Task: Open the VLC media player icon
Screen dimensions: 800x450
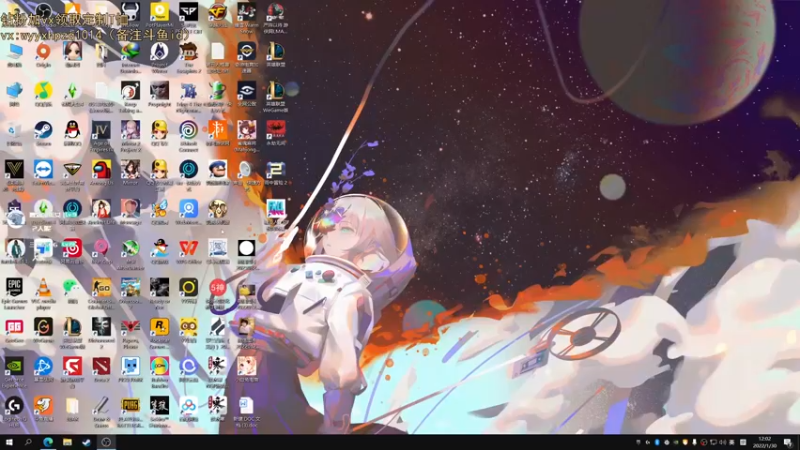Action: click(43, 287)
